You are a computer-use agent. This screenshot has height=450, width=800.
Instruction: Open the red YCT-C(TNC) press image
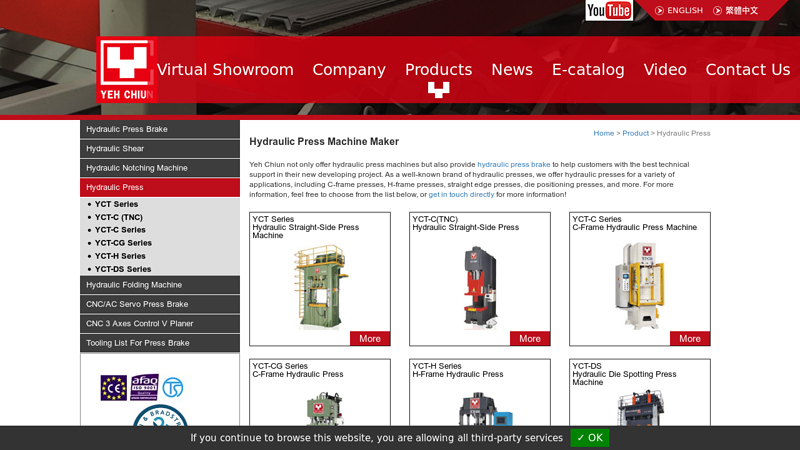tap(480, 287)
